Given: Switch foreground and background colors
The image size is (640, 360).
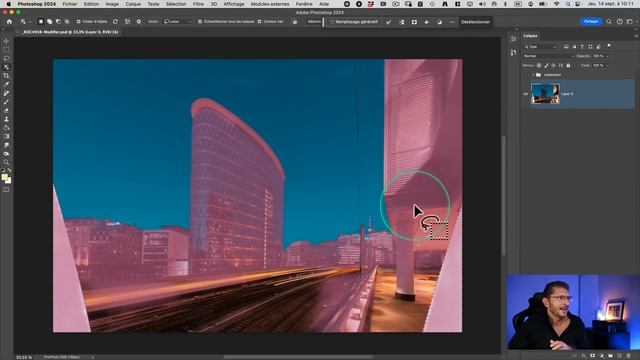Looking at the screenshot, I should [x=9, y=171].
